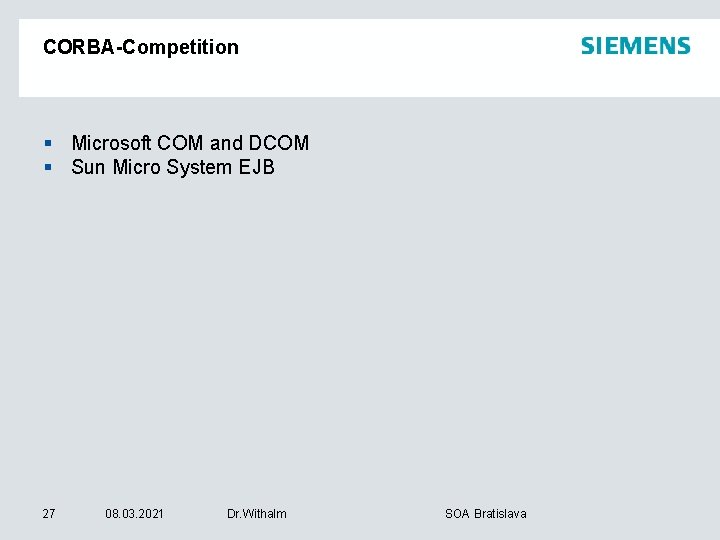Click the word Microsoft in first bullet

pos(111,143)
